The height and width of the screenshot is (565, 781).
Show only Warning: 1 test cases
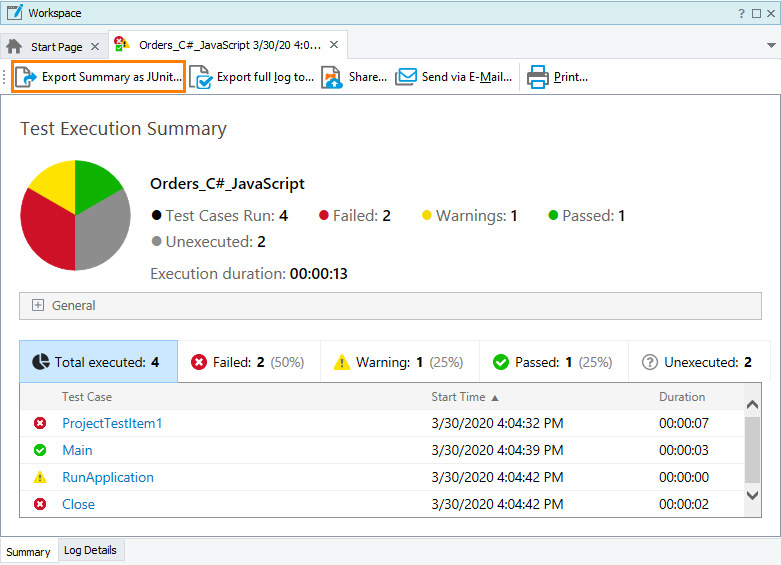pyautogui.click(x=399, y=362)
